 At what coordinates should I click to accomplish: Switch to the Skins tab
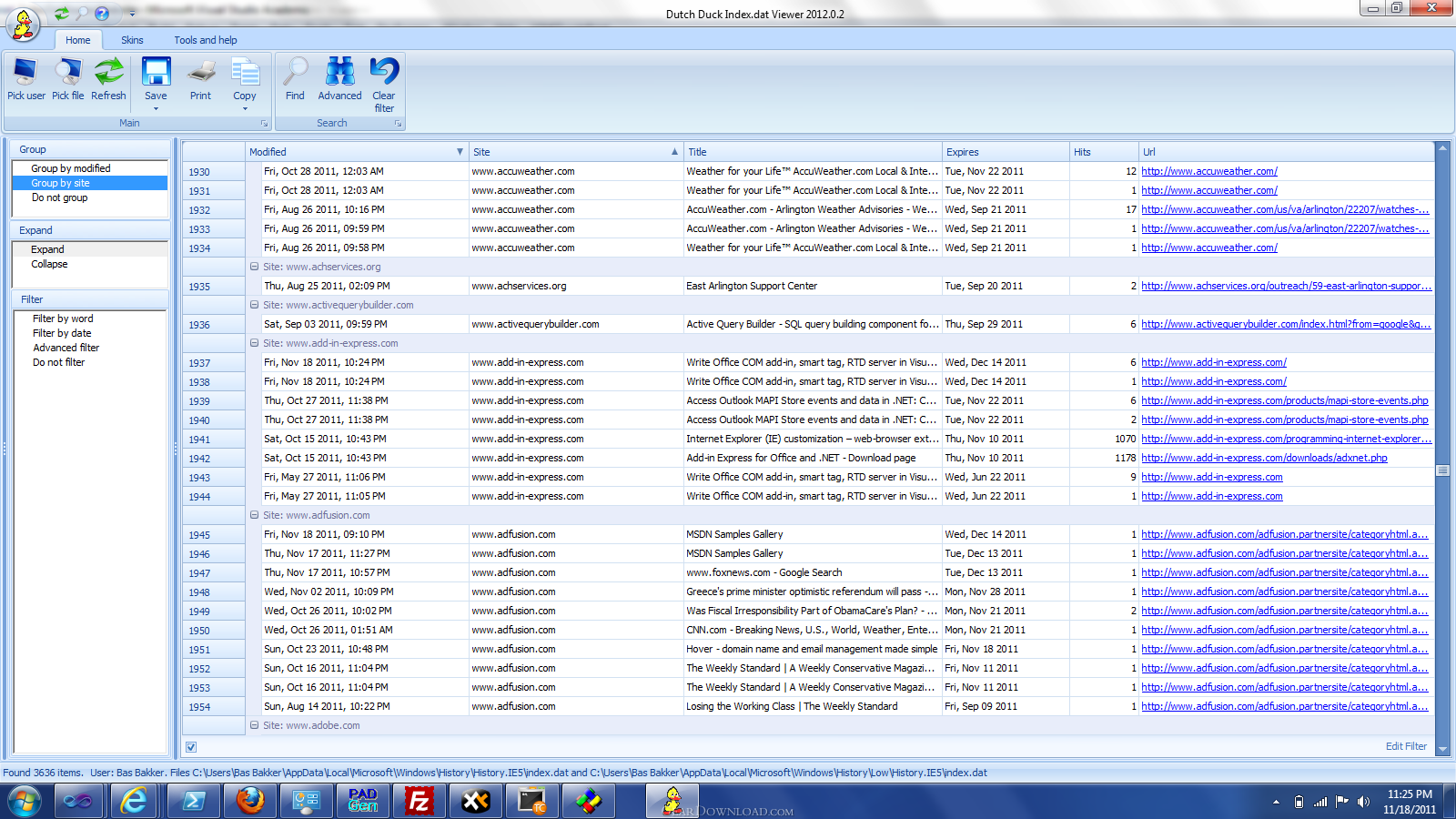(132, 40)
